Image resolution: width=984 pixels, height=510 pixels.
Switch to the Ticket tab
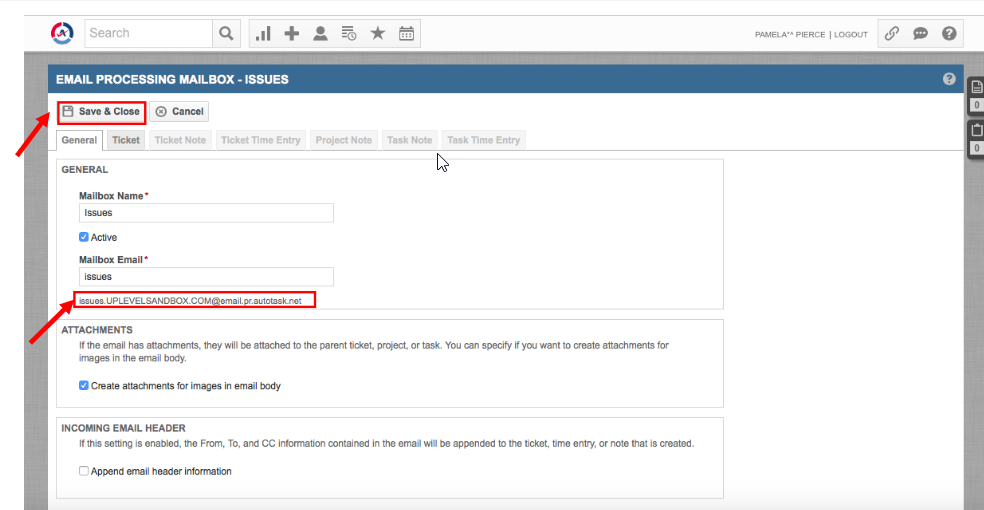(126, 141)
